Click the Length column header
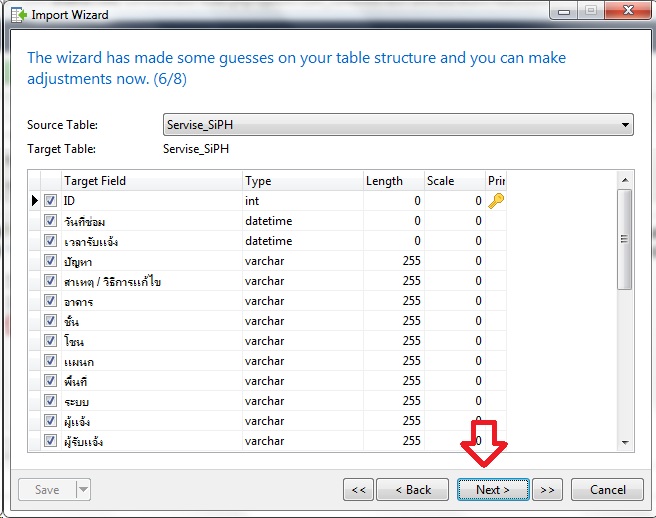 click(393, 181)
